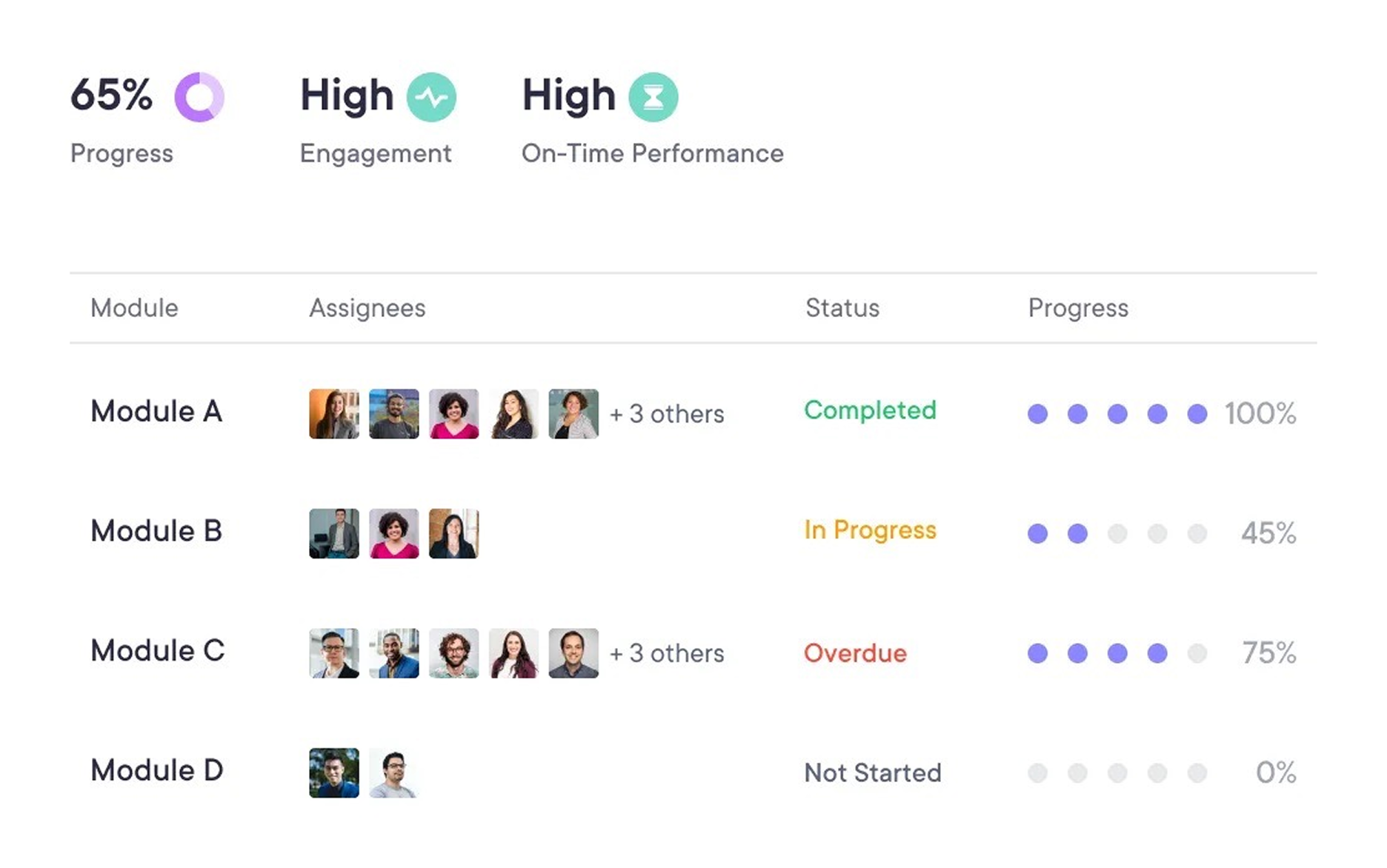This screenshot has width=1387, height=868.
Task: Click the fifth progress dot for Module C
Action: (x=1197, y=653)
